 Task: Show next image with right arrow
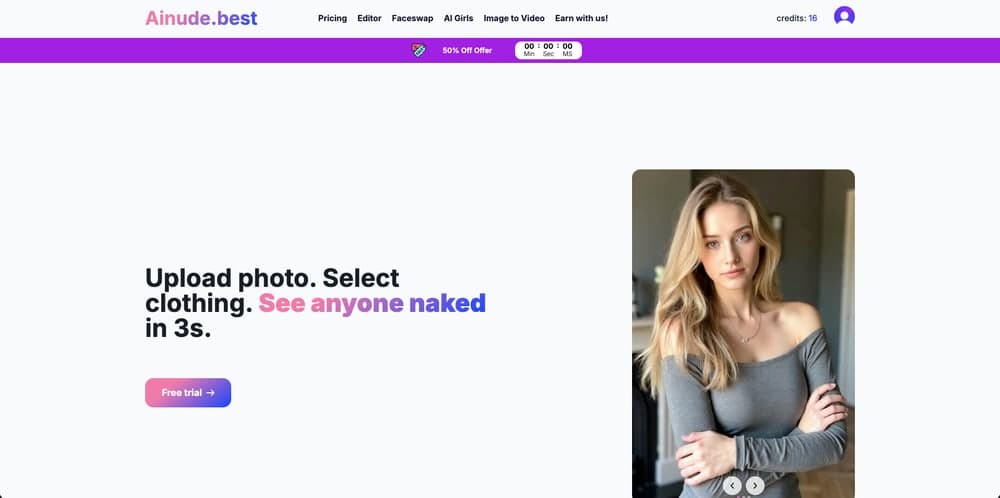click(x=754, y=486)
